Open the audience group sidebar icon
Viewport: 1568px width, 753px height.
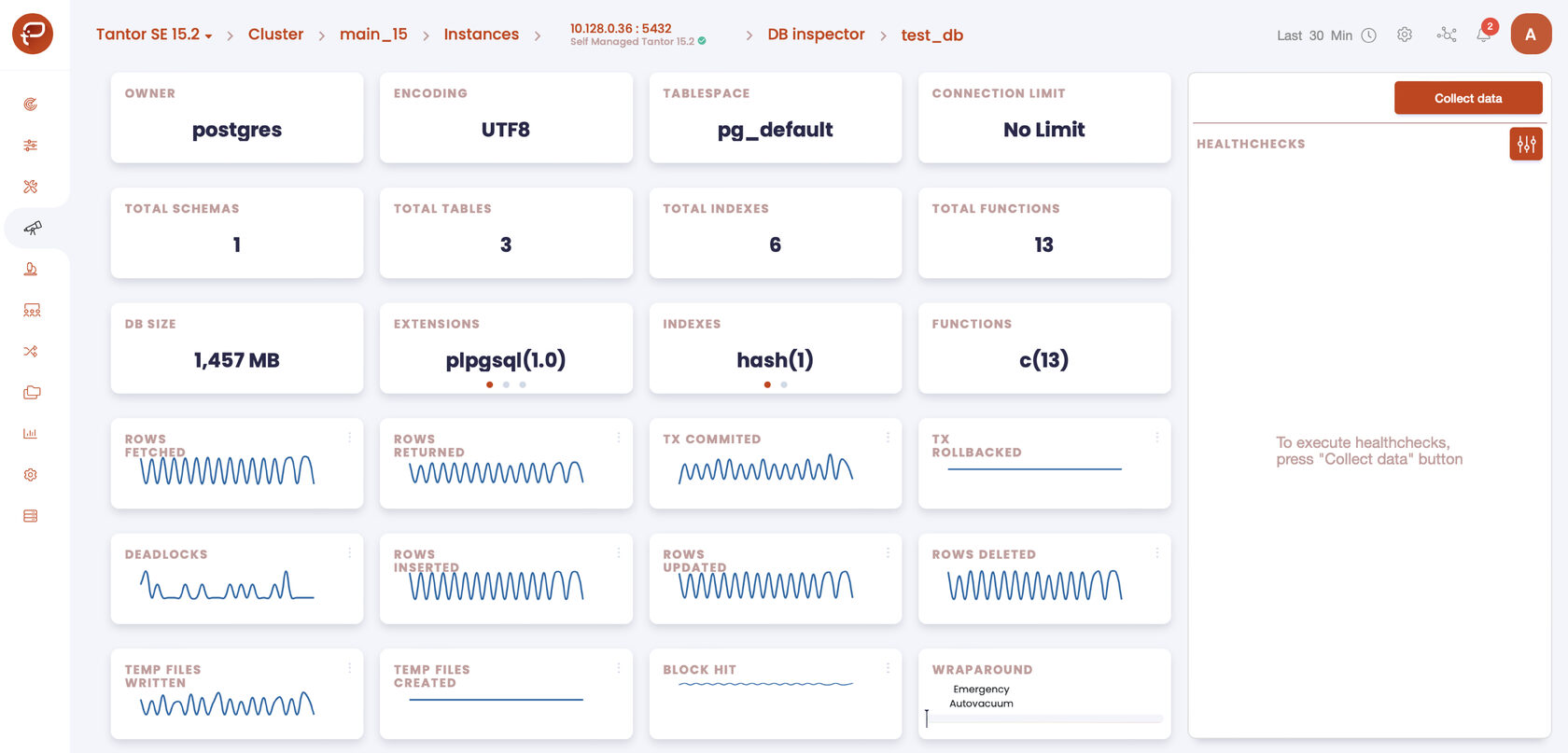click(x=32, y=310)
